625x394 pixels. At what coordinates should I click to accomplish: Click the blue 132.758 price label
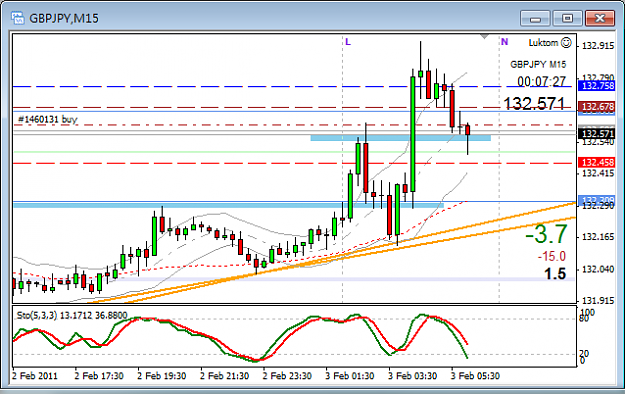(596, 86)
